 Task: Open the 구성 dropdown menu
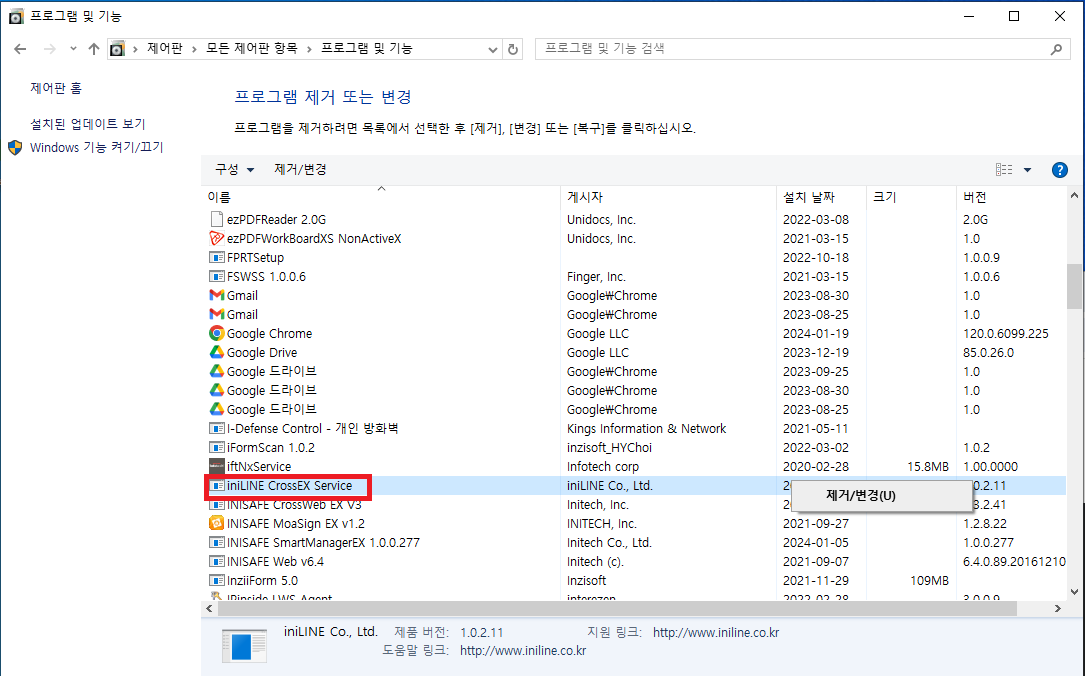[235, 170]
